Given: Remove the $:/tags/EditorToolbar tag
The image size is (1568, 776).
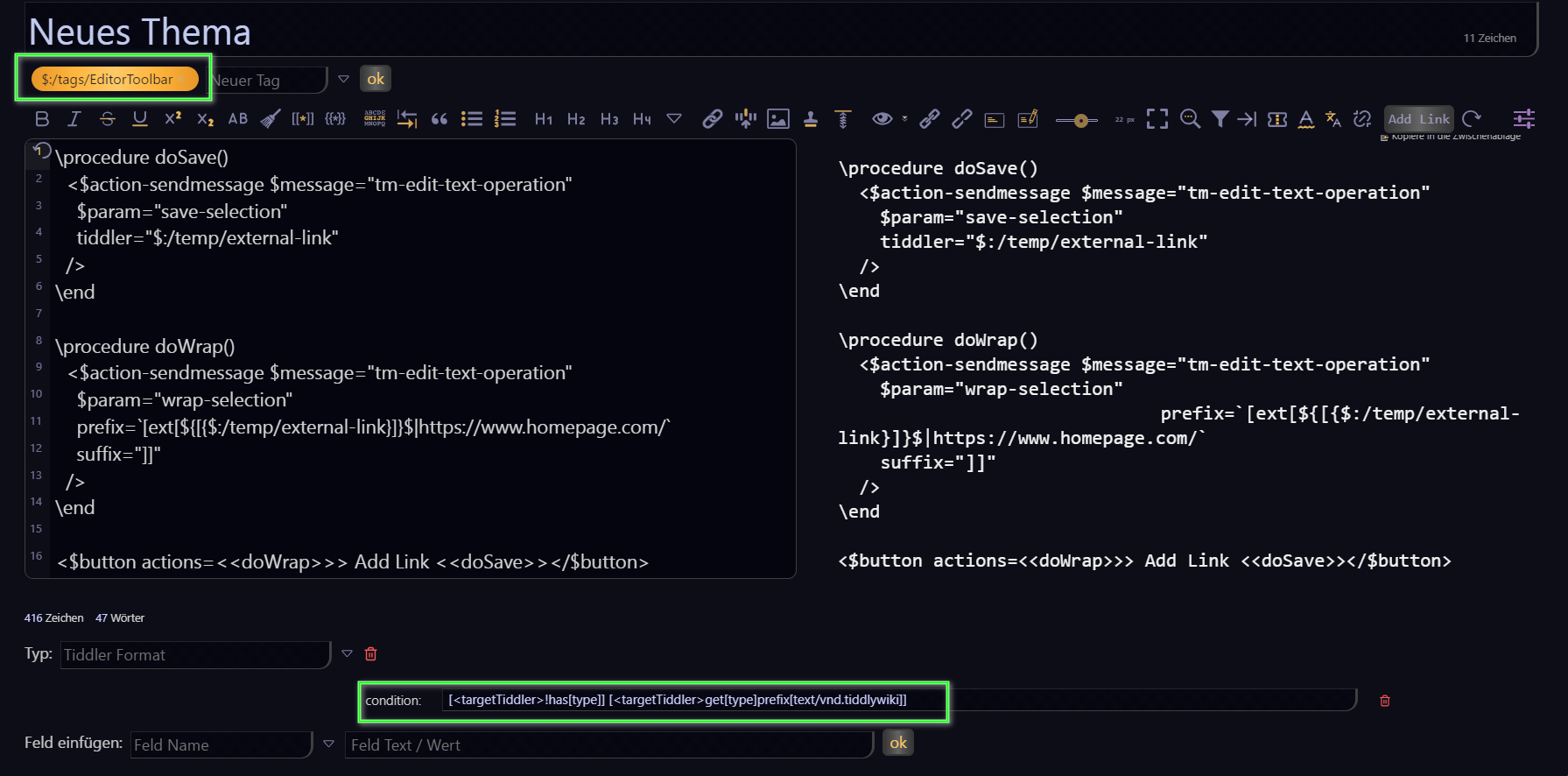Looking at the screenshot, I should [182, 80].
